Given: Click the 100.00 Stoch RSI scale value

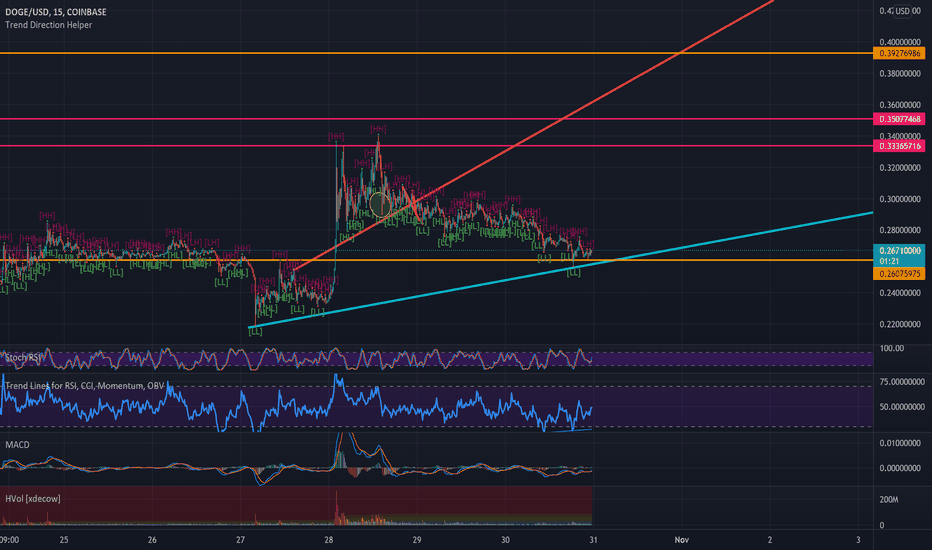Looking at the screenshot, I should click(892, 348).
